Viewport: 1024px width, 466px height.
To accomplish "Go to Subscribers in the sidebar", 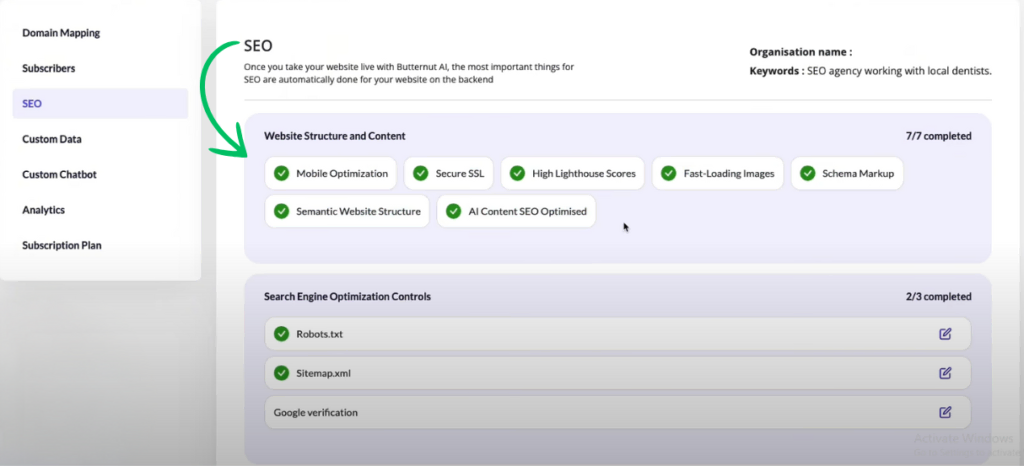I will 49,68.
